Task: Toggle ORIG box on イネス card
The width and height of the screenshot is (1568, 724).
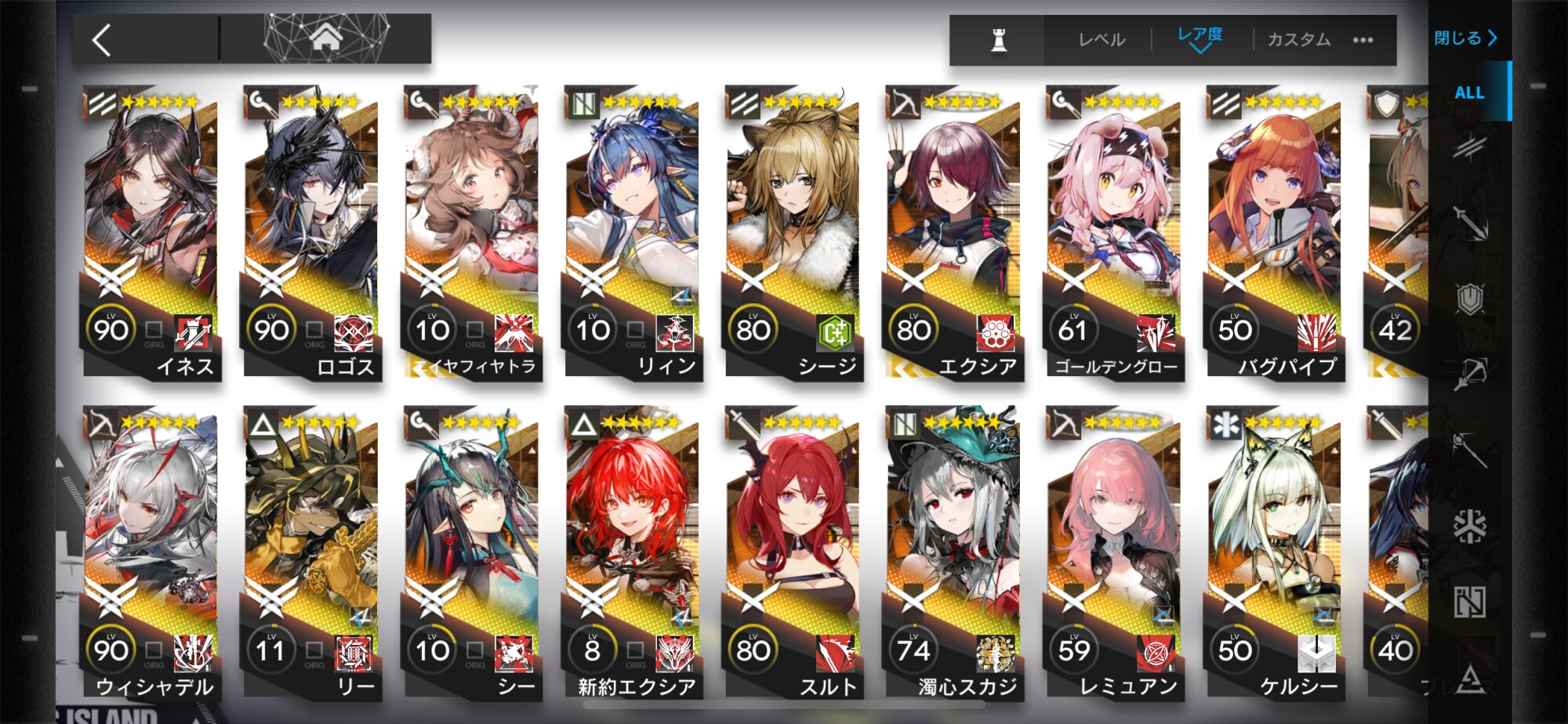Action: point(154,329)
